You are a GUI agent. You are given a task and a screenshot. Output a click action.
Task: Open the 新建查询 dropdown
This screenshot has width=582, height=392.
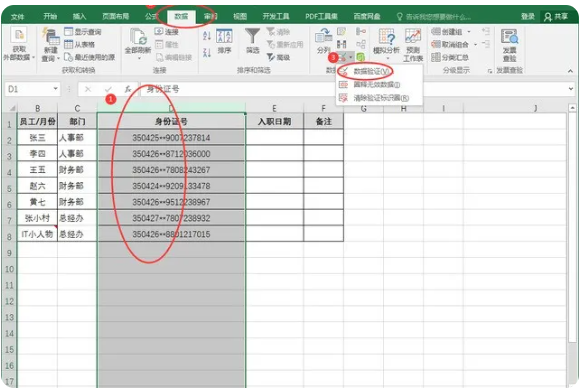tap(50, 45)
